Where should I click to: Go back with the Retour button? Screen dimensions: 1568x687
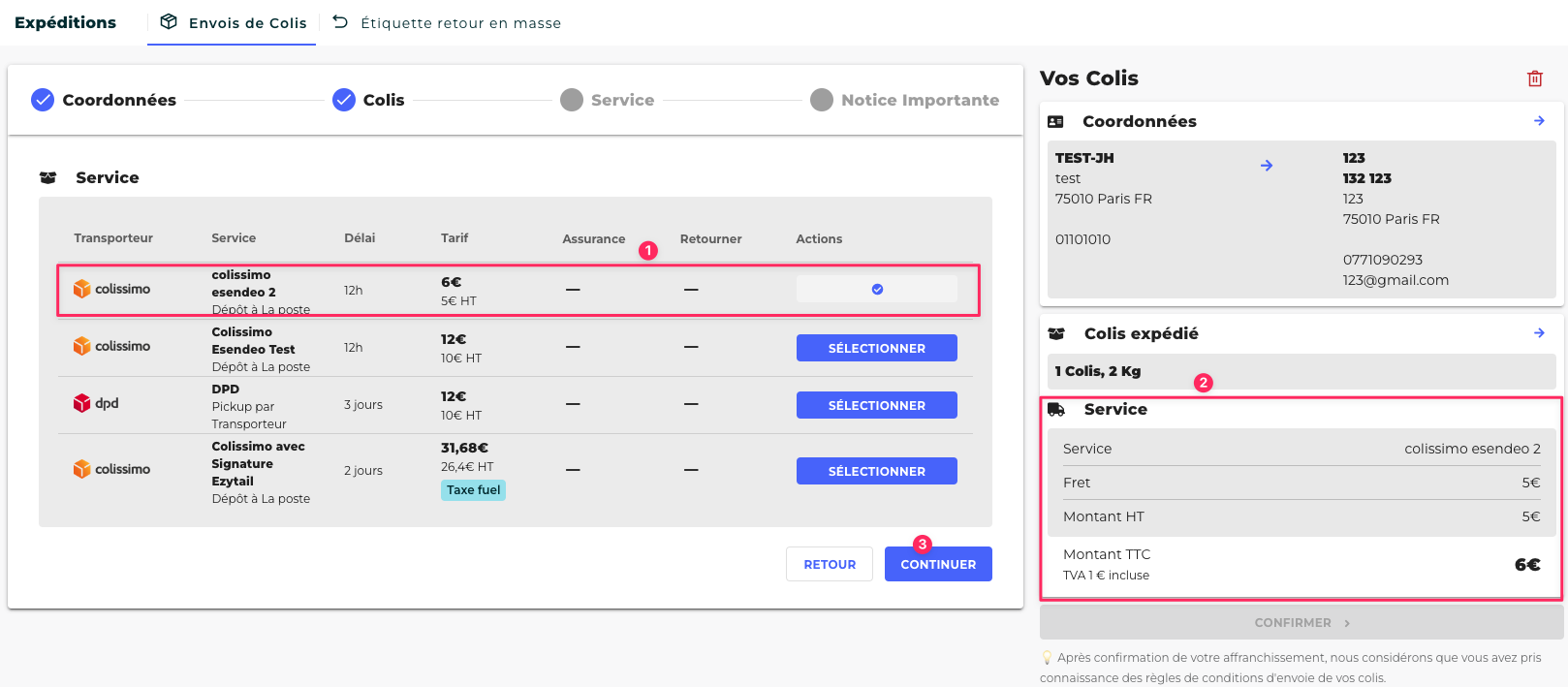tap(830, 564)
